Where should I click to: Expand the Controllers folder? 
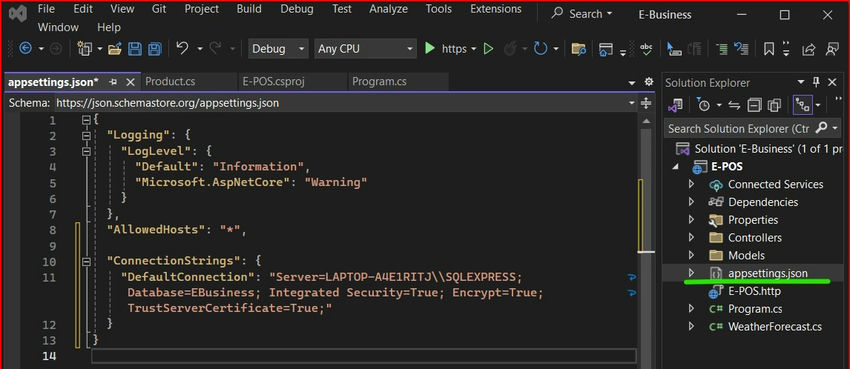[691, 237]
